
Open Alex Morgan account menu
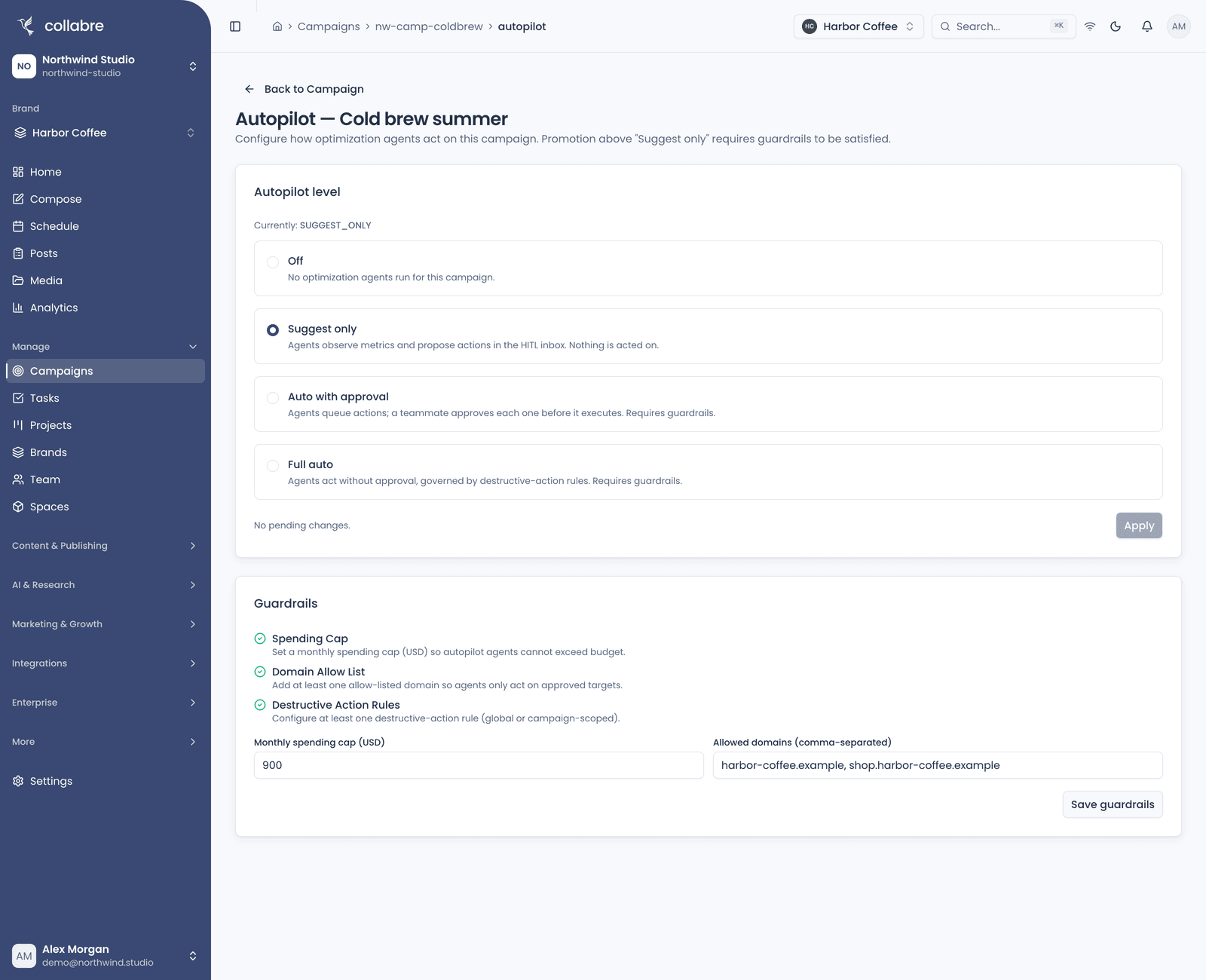106,956
